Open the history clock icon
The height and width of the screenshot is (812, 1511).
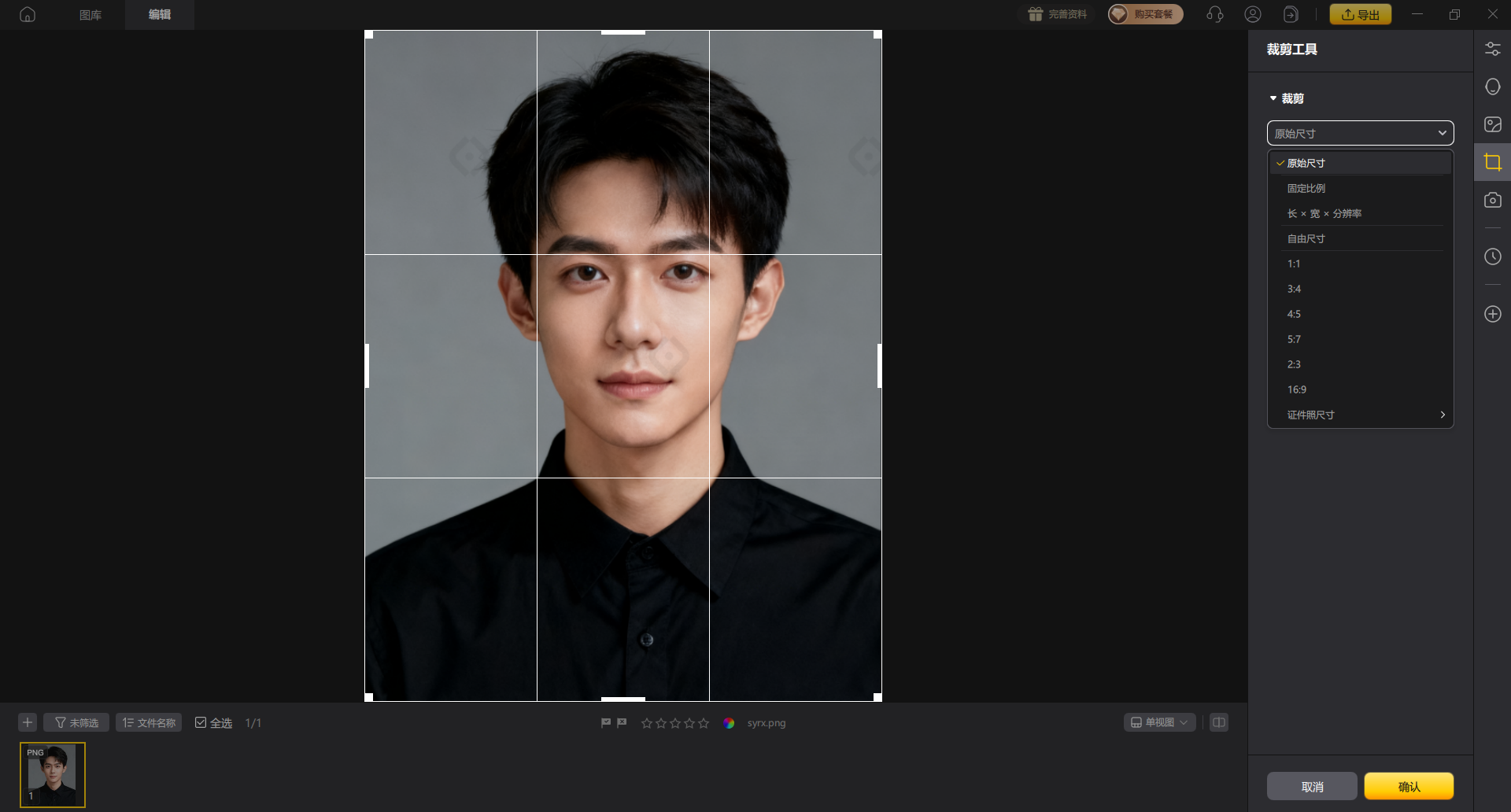[x=1492, y=257]
